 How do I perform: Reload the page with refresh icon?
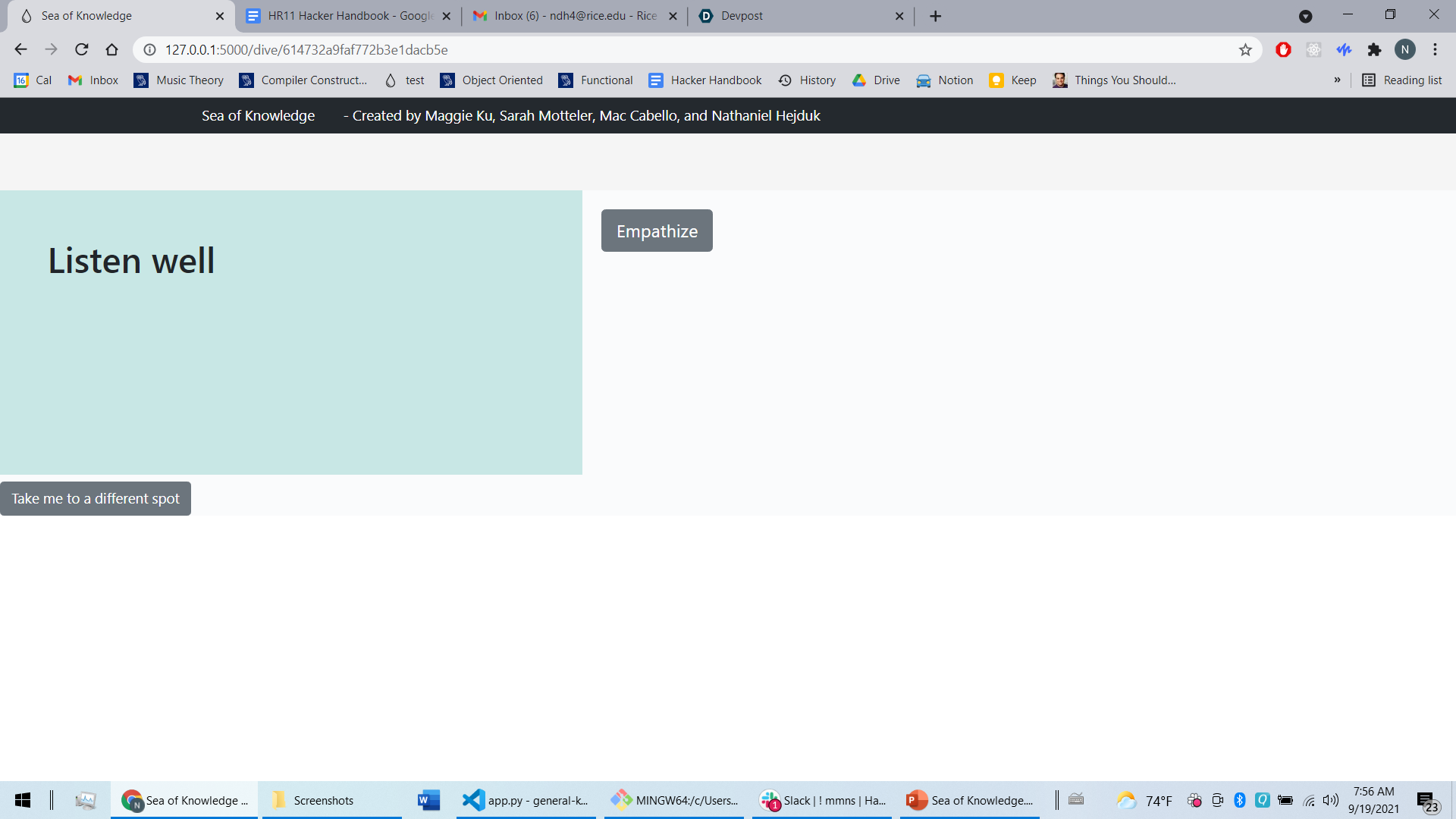[x=81, y=50]
